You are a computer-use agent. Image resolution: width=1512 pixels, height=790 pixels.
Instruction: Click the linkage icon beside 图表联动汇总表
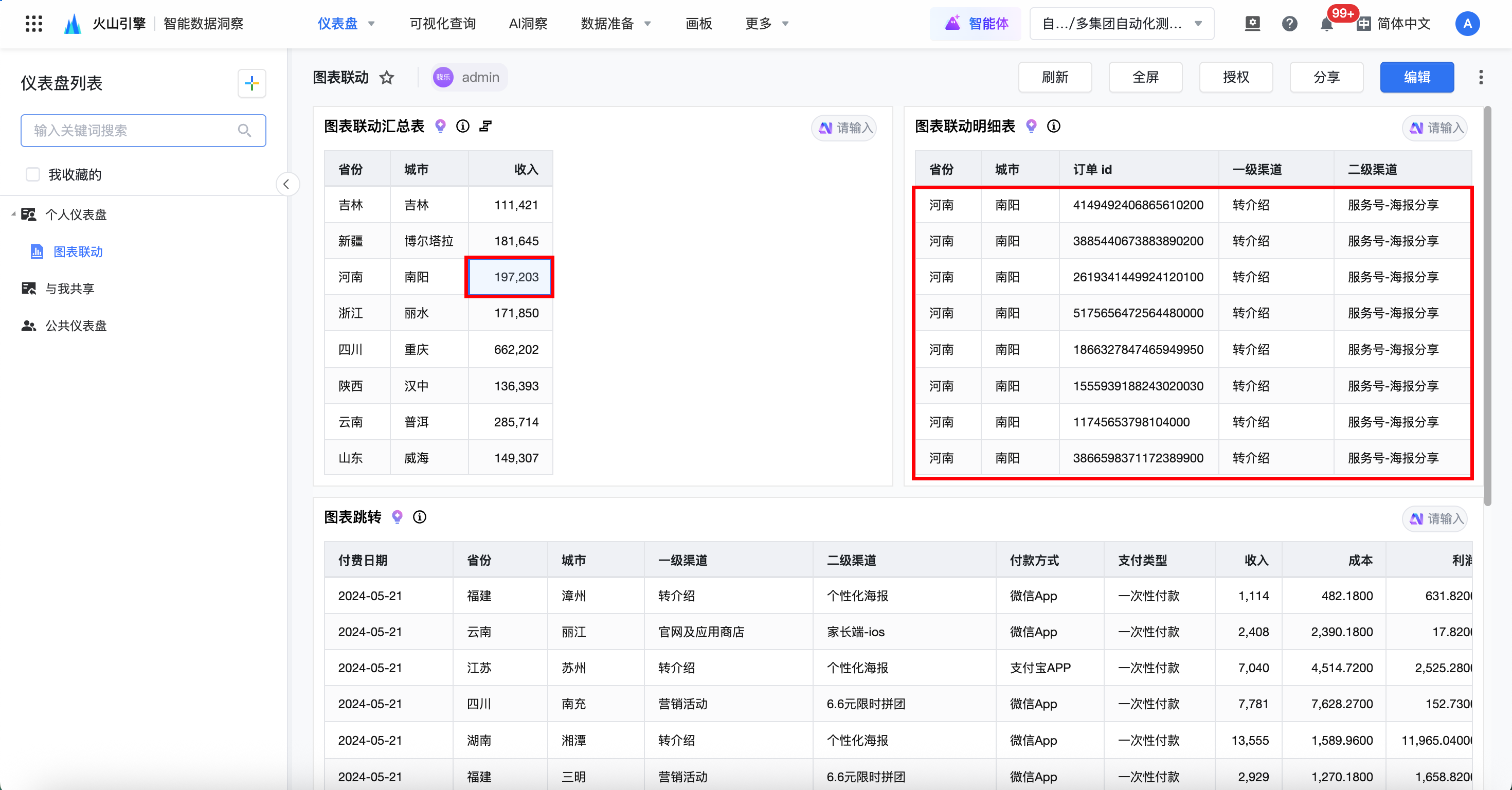[485, 126]
